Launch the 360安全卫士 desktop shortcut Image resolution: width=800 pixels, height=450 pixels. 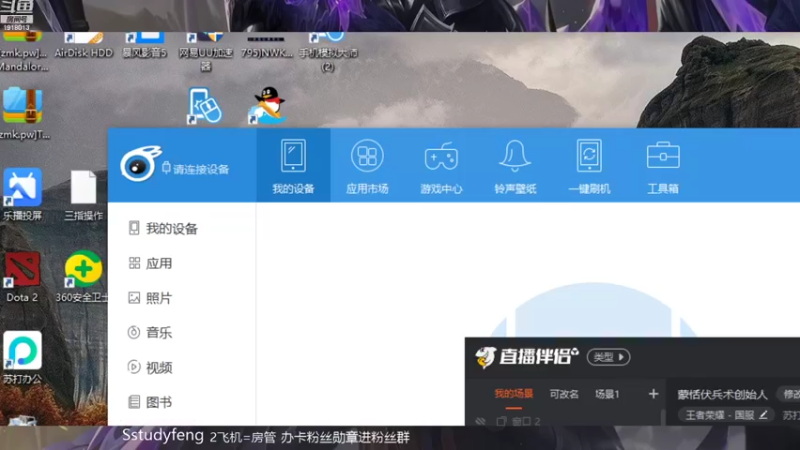coord(83,276)
